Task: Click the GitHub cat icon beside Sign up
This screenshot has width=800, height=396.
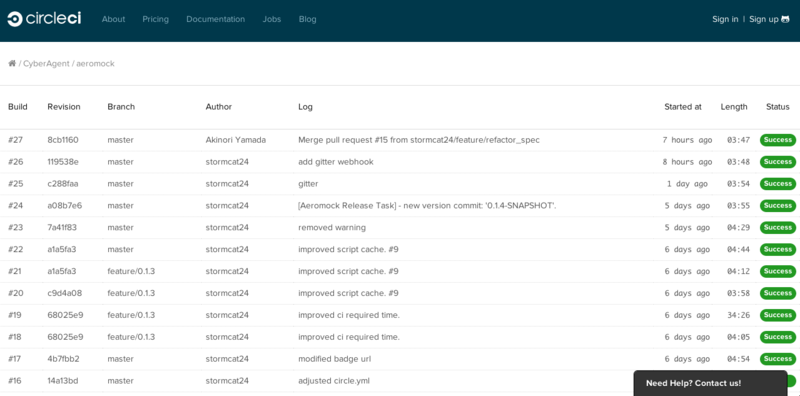Action: pos(785,19)
